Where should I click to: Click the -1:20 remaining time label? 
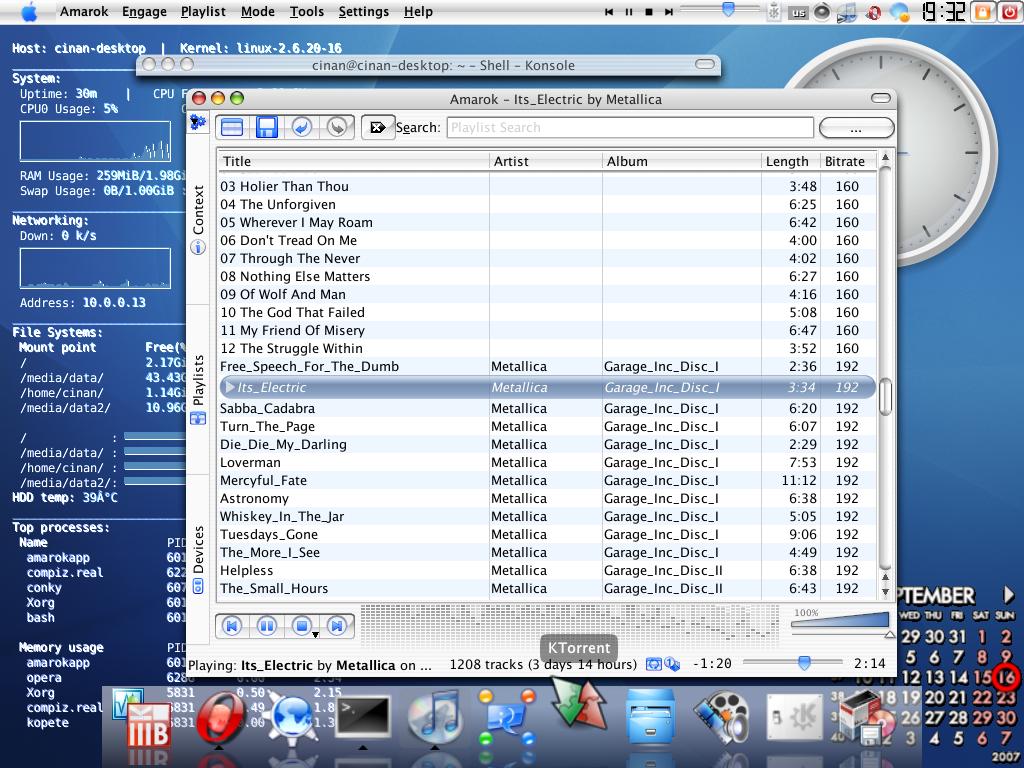pyautogui.click(x=712, y=664)
